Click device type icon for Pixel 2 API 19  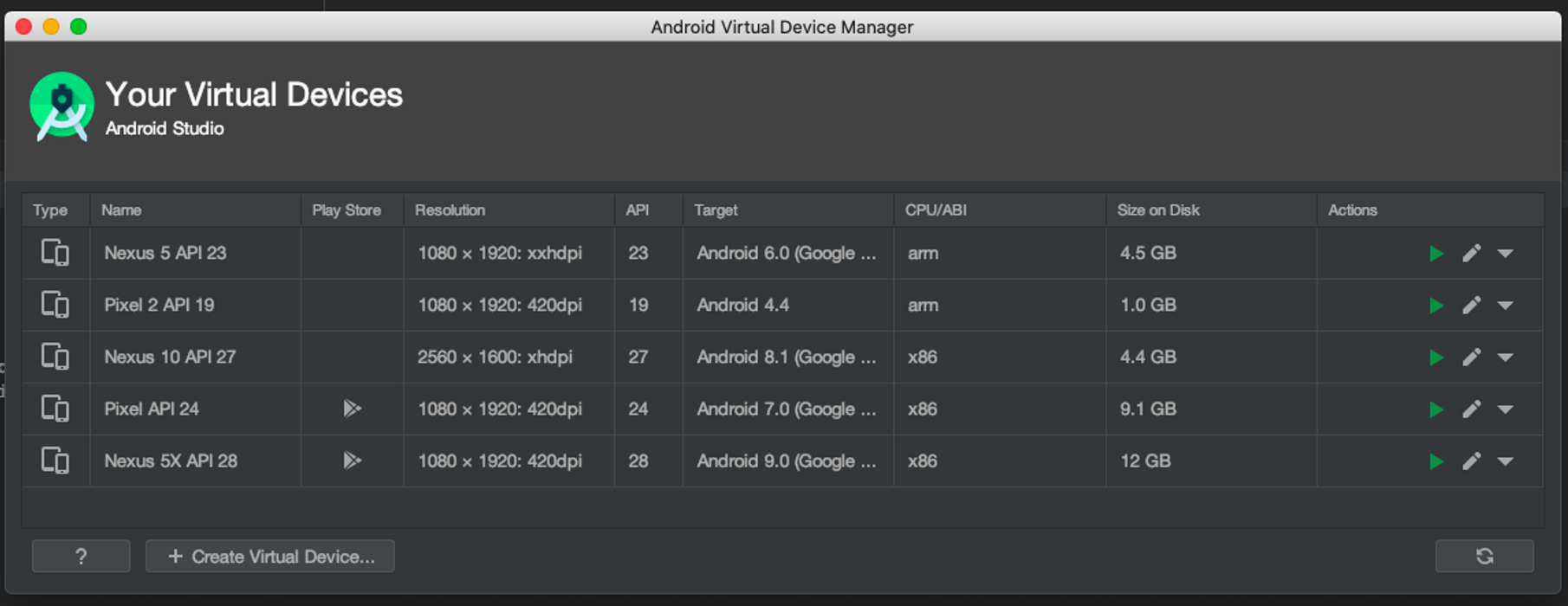point(55,305)
